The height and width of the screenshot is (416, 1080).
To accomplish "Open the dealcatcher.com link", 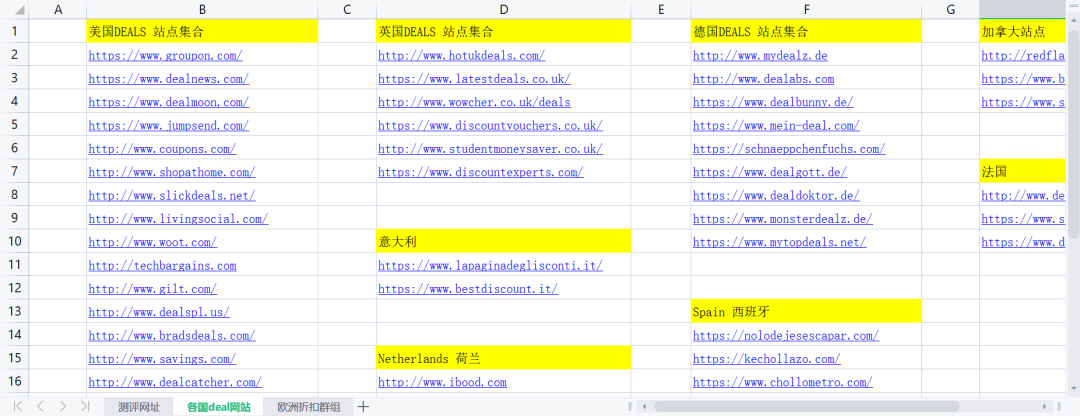I will pyautogui.click(x=175, y=382).
